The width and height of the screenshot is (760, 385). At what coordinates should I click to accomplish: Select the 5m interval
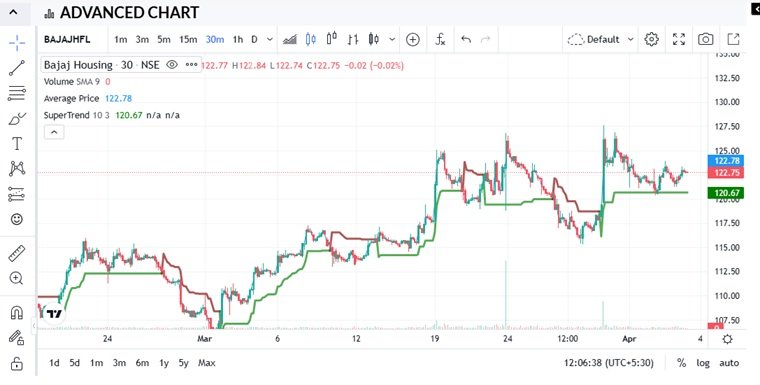pyautogui.click(x=164, y=39)
